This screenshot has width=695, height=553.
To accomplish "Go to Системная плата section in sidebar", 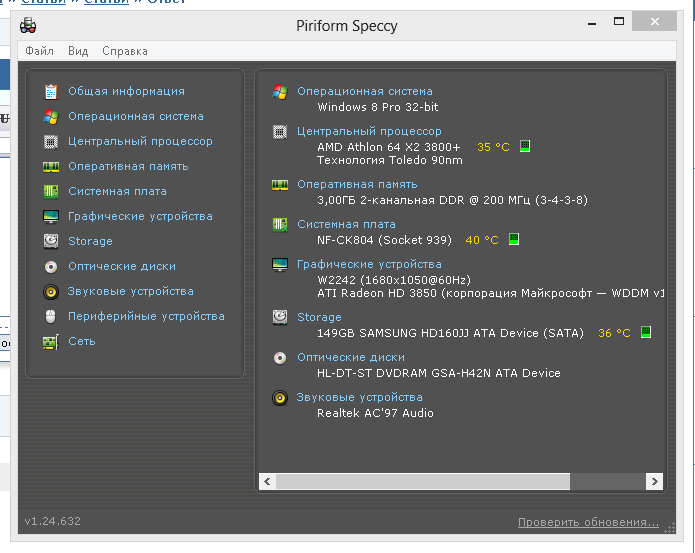I will pyautogui.click(x=117, y=191).
